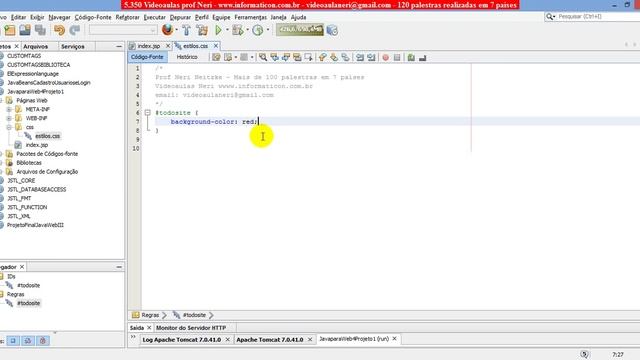Click the red Start Macro Recording icon
The width and height of the screenshot is (640, 360).
click(385, 58)
